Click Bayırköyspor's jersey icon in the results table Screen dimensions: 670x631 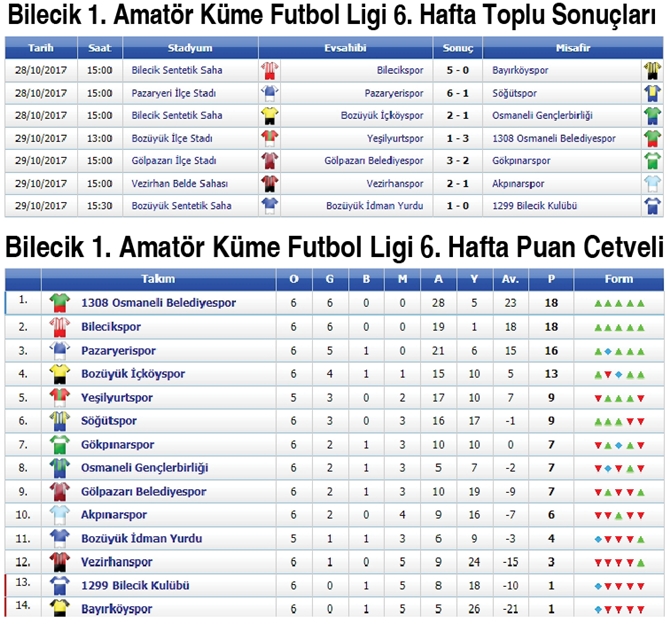tap(652, 70)
